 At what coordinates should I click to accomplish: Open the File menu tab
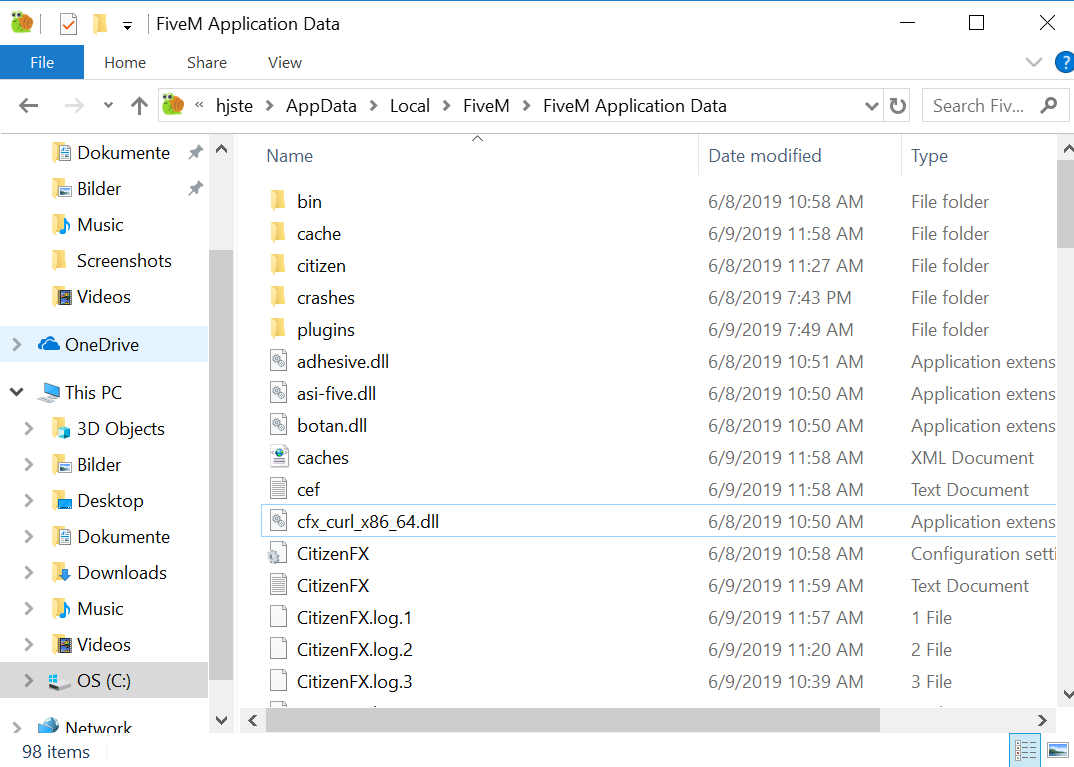(x=42, y=62)
